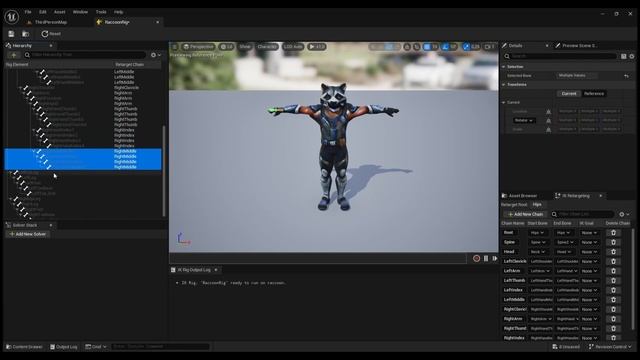
Task: Focus the Details search field
Action: pos(560,56)
